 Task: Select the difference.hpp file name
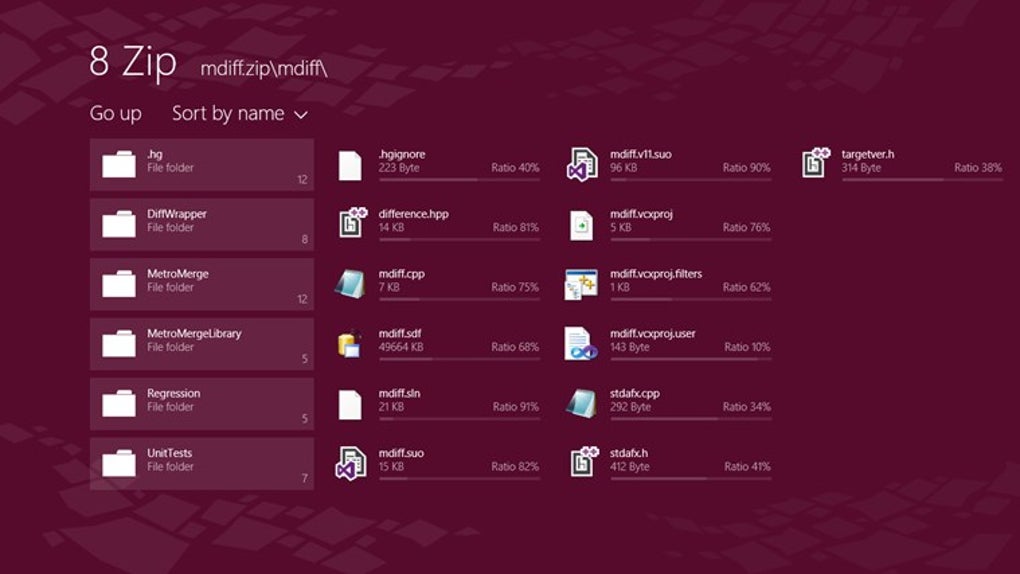414,214
